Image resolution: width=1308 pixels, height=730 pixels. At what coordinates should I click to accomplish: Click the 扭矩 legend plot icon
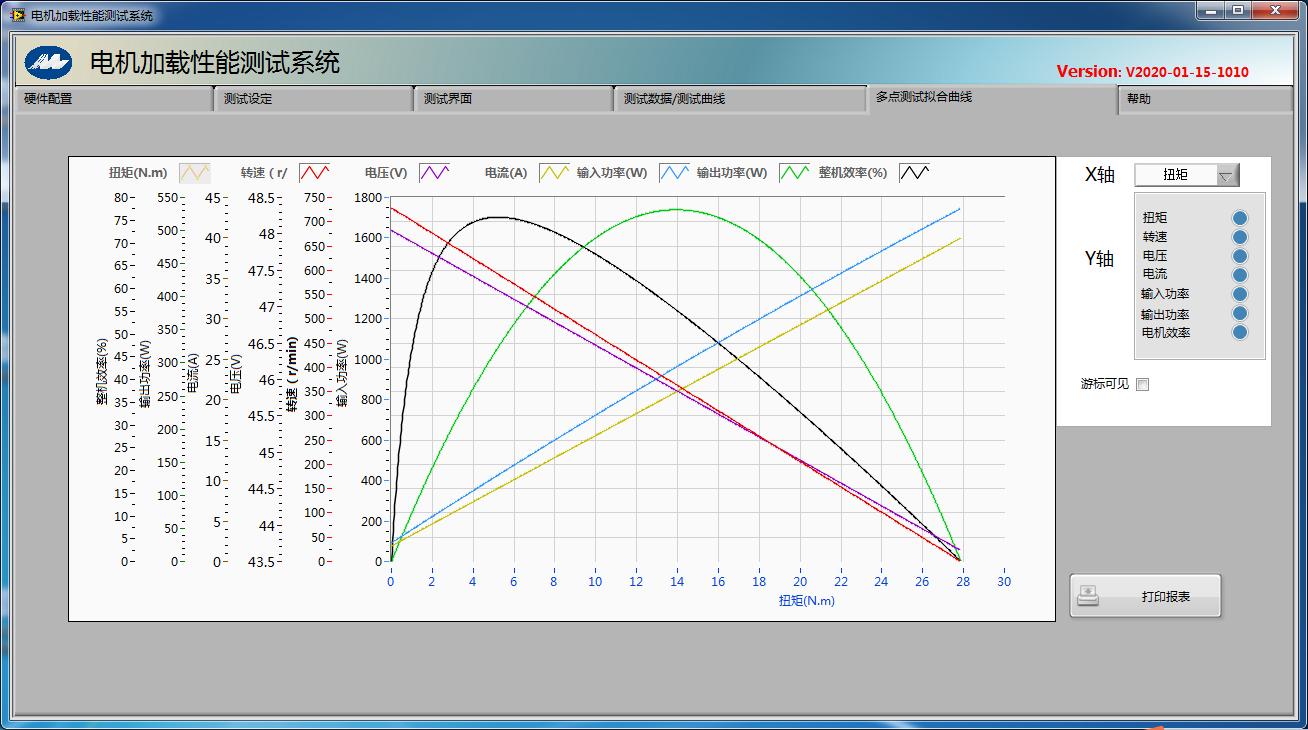[195, 173]
